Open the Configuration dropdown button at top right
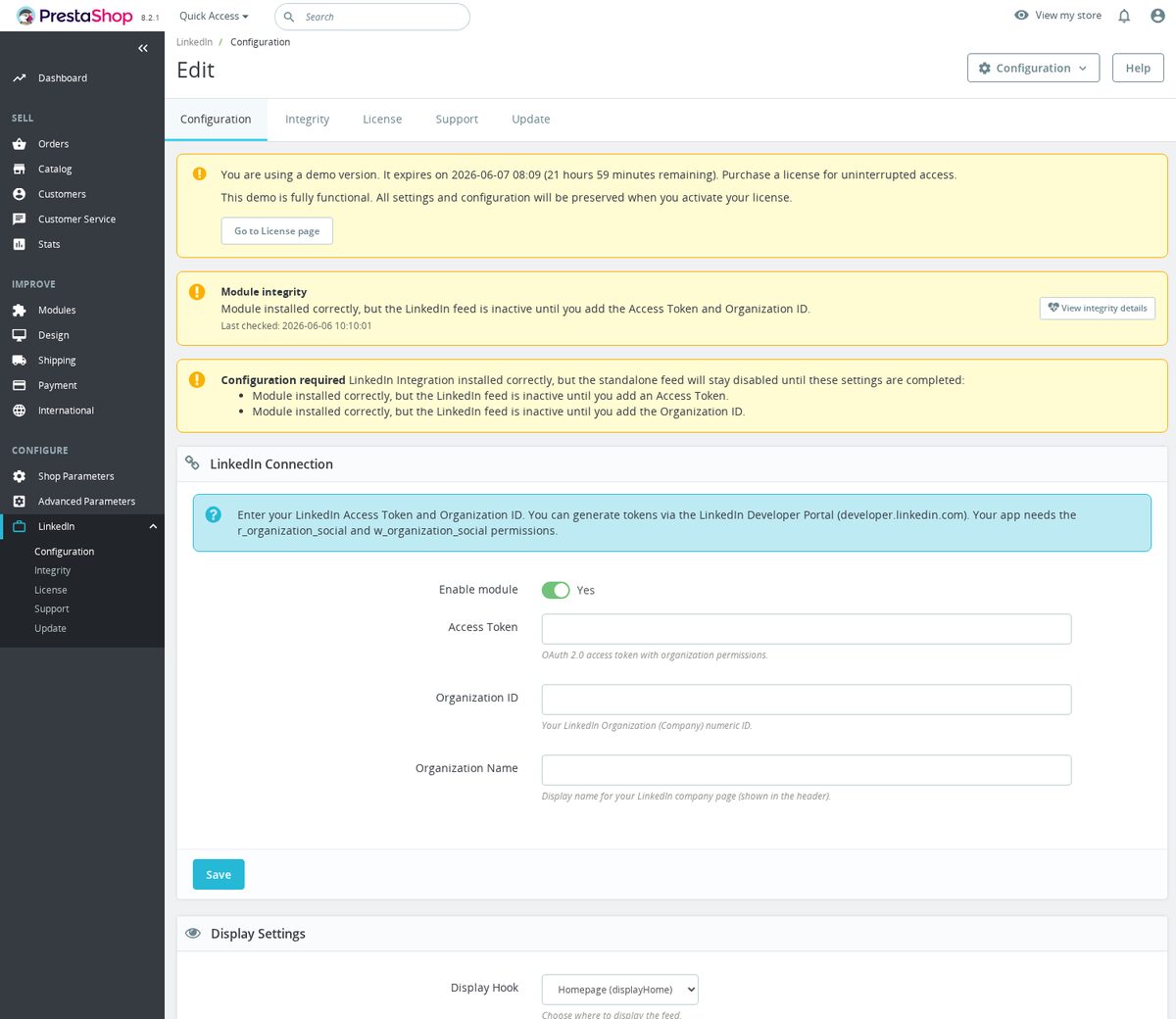1176x1019 pixels. 1033,68
